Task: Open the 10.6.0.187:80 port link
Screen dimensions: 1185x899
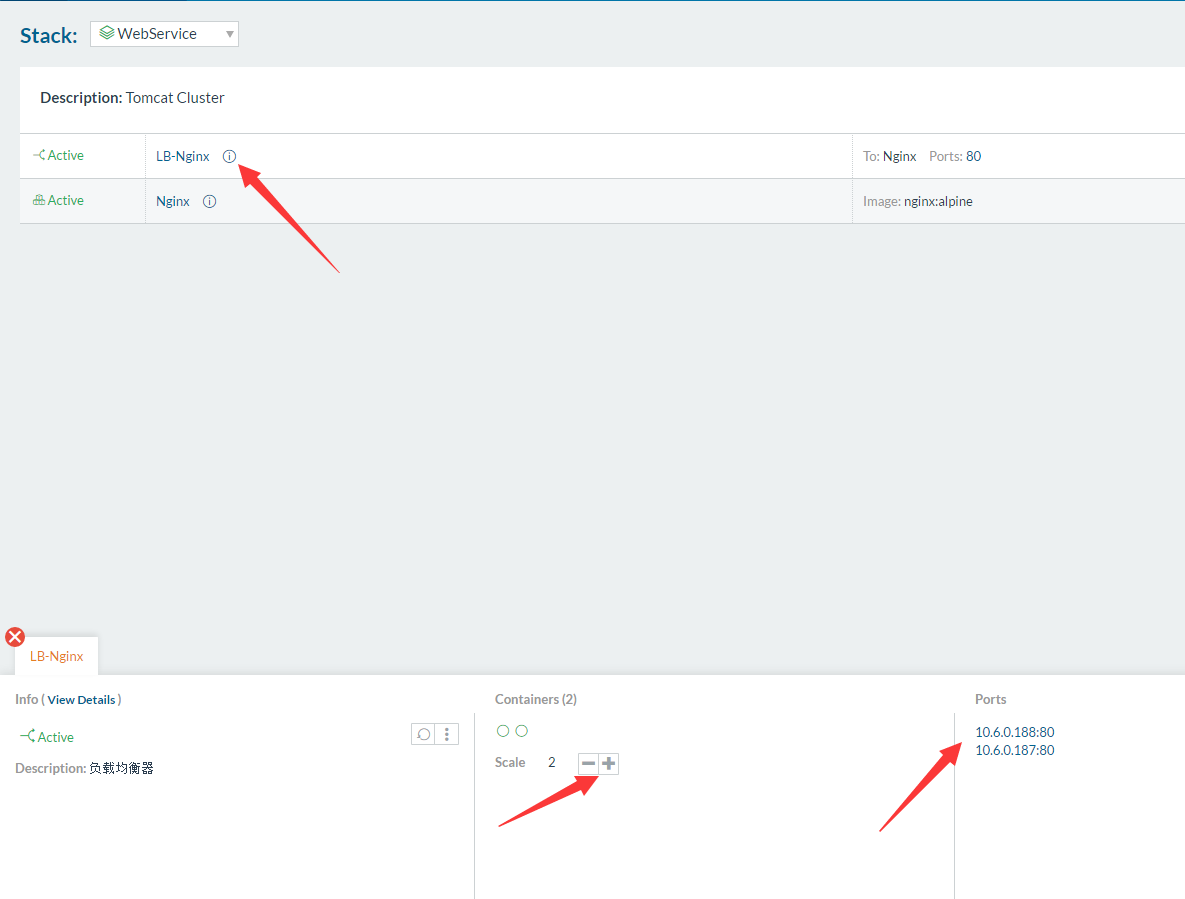Action: coord(1014,750)
